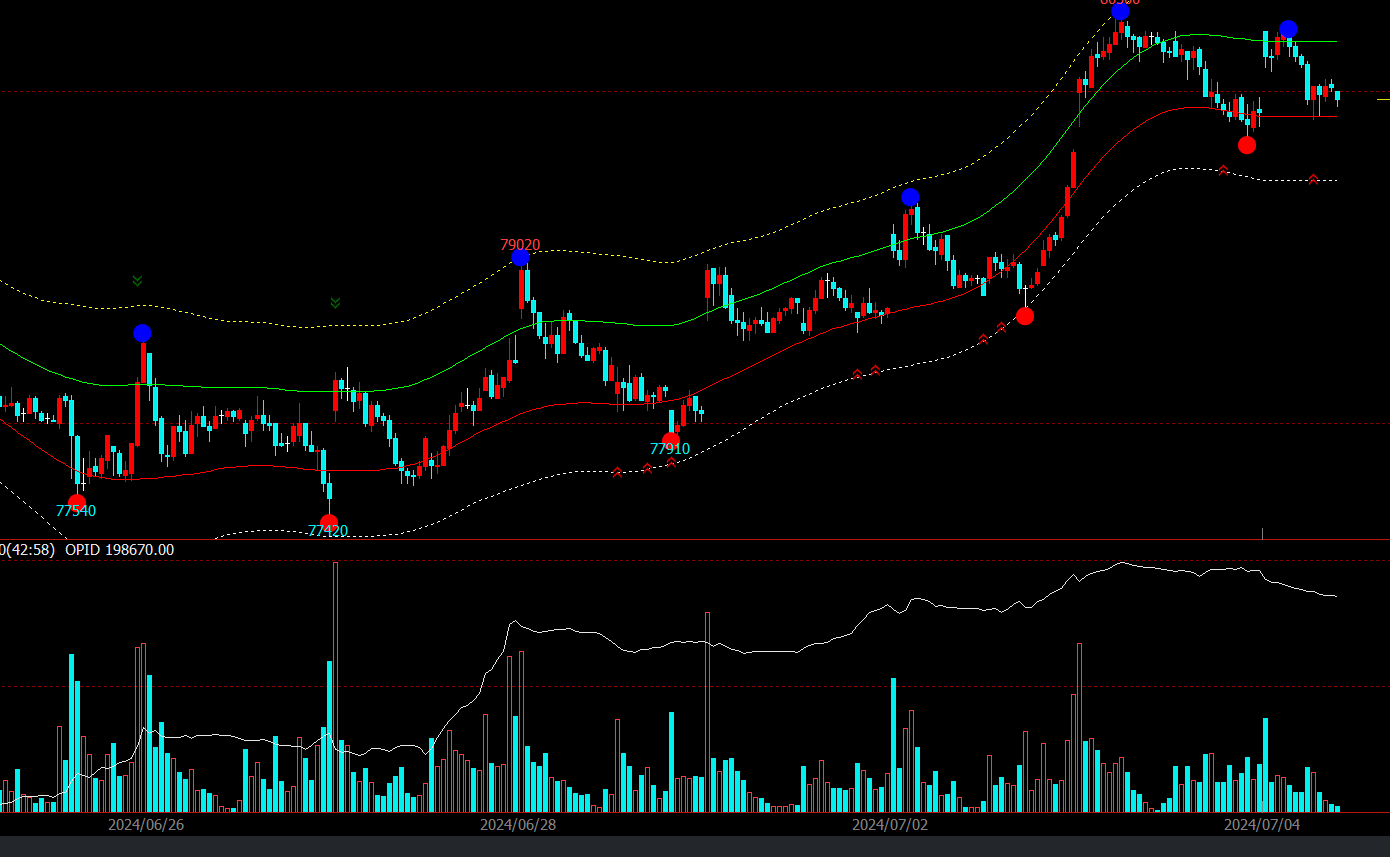Image resolution: width=1390 pixels, height=857 pixels.
Task: Click the tallest volume bar in lower panel
Action: (336, 686)
